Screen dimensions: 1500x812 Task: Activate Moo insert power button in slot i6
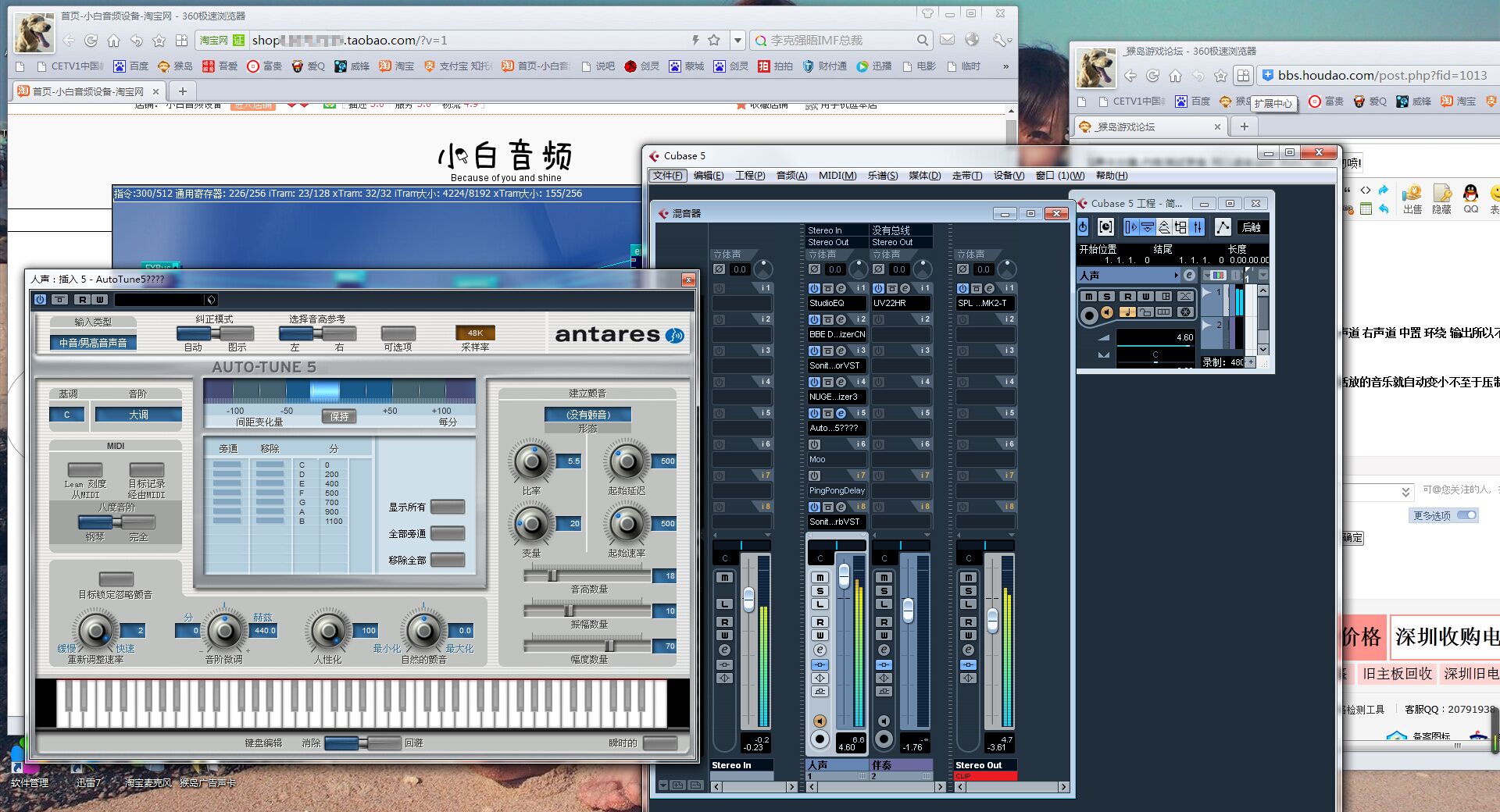[814, 444]
